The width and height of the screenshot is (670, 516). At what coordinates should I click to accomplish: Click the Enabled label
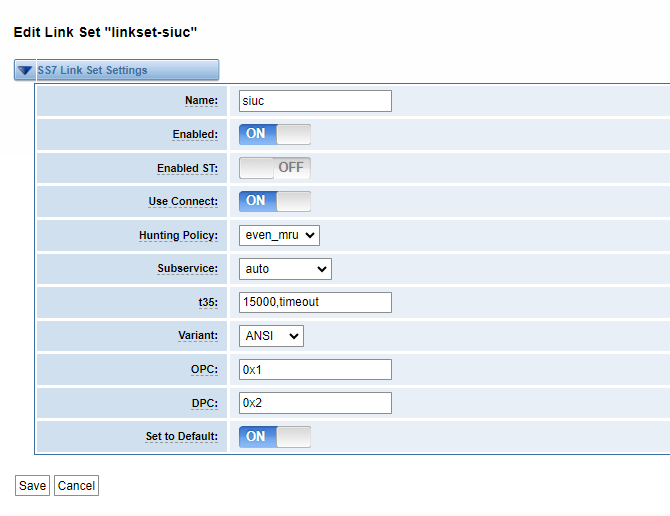point(195,134)
